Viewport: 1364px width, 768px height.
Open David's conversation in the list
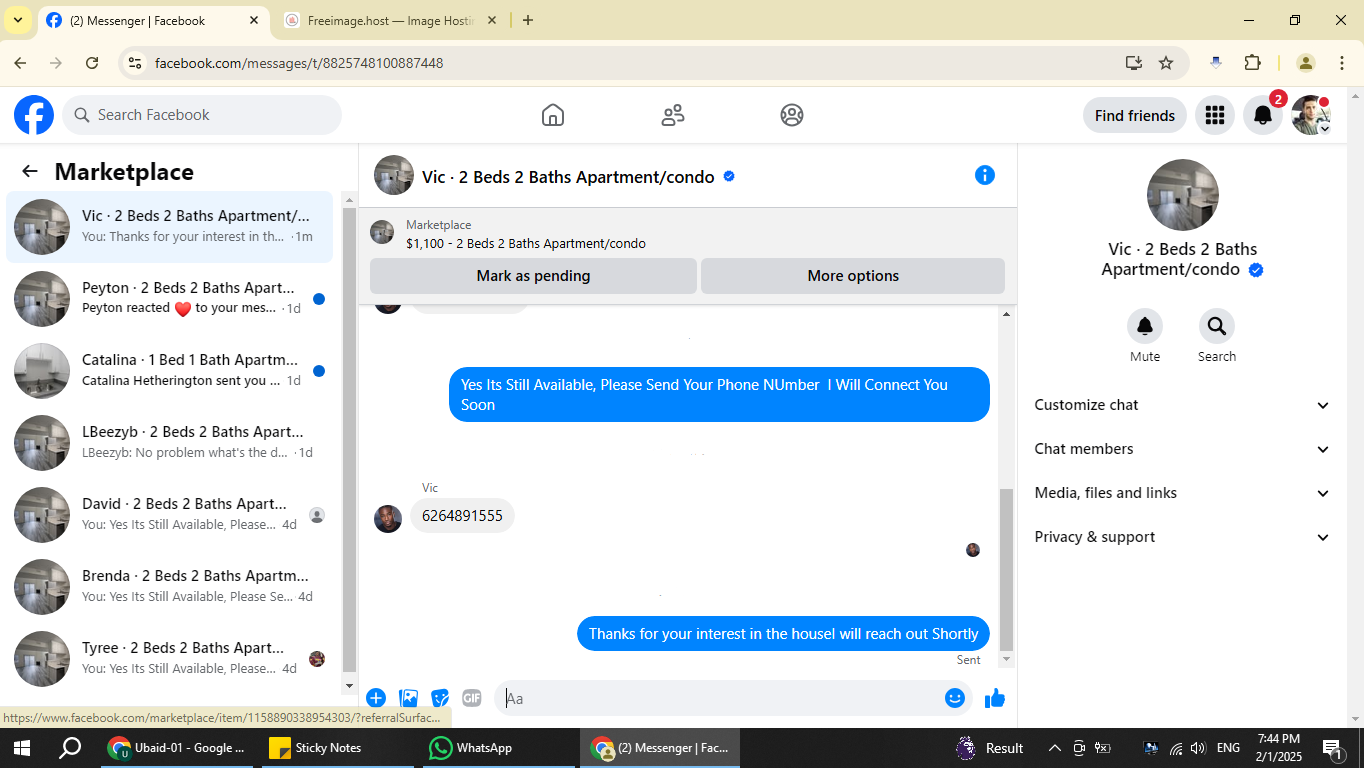click(169, 515)
